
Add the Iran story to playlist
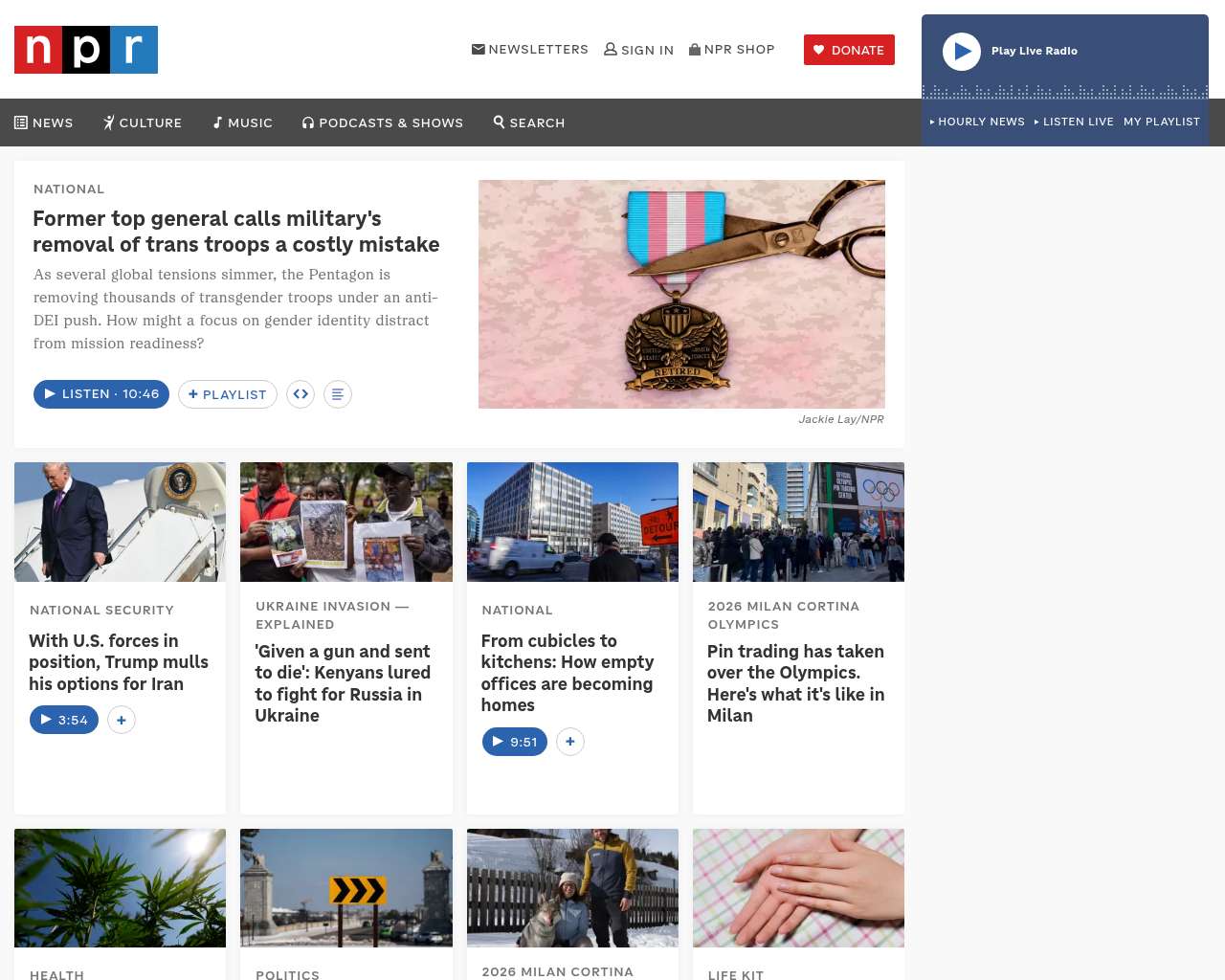click(x=122, y=720)
